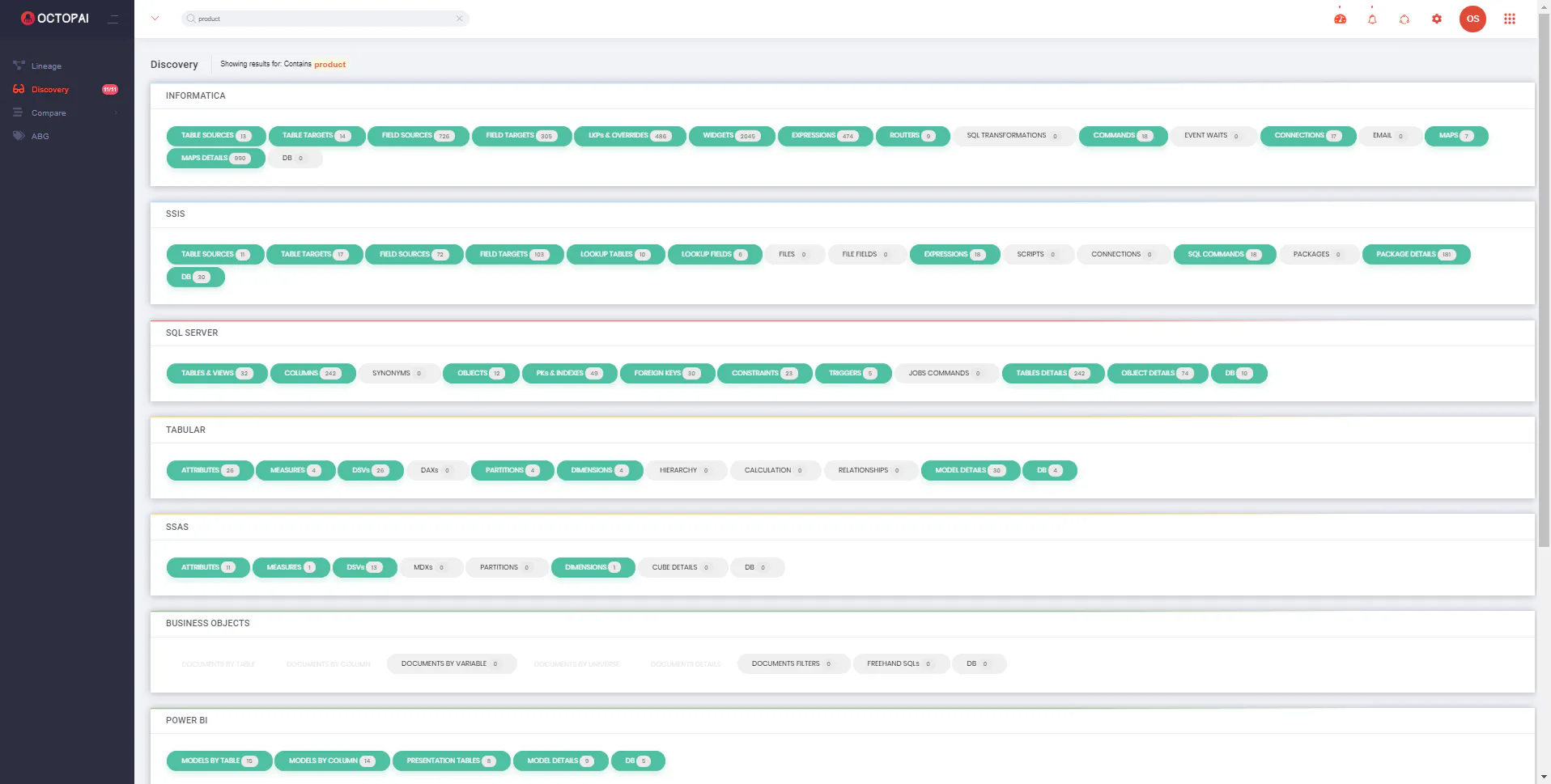Open SQL Server Tables & Views results

click(217, 374)
